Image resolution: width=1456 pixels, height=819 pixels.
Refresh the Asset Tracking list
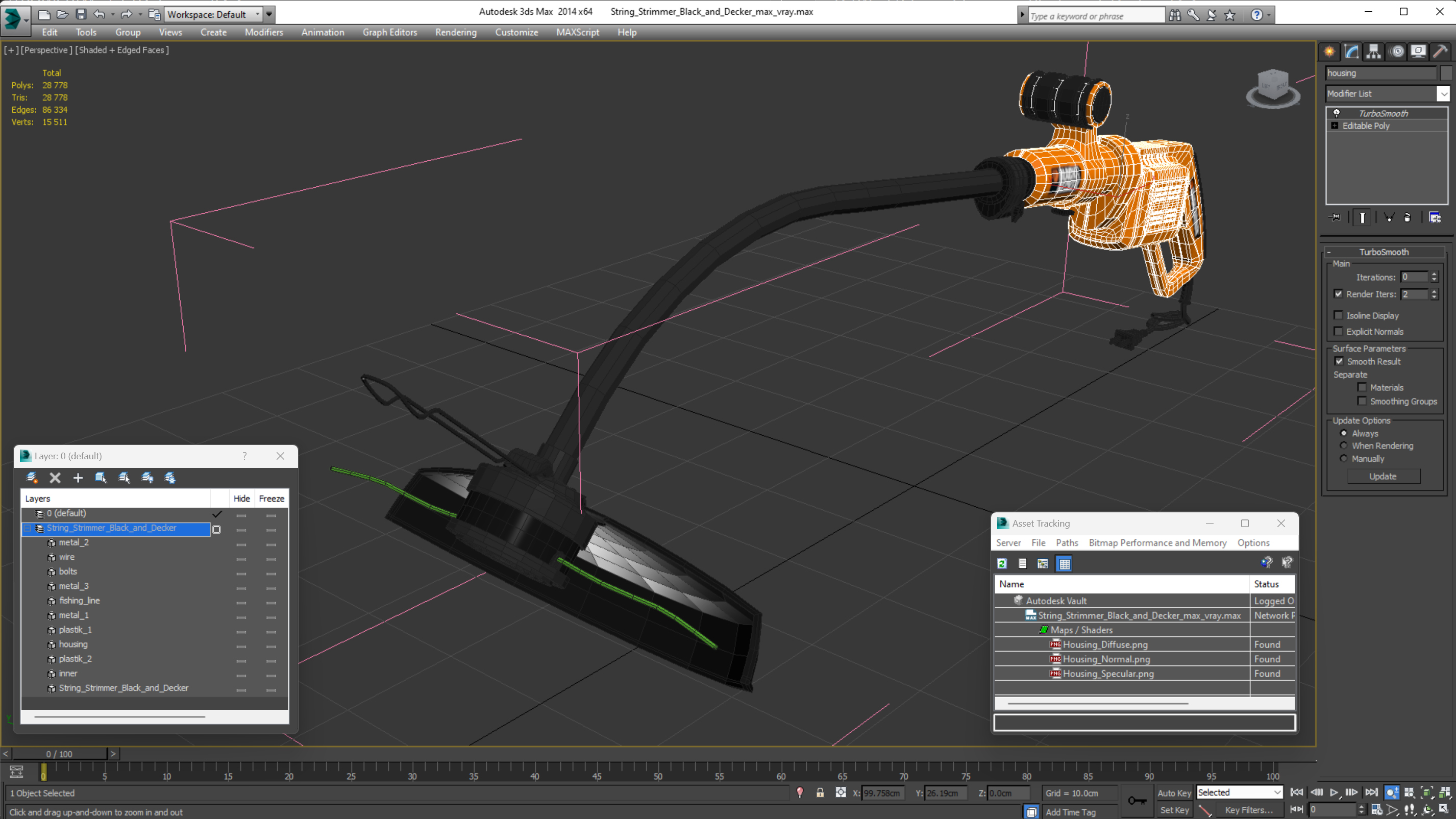[x=1002, y=563]
